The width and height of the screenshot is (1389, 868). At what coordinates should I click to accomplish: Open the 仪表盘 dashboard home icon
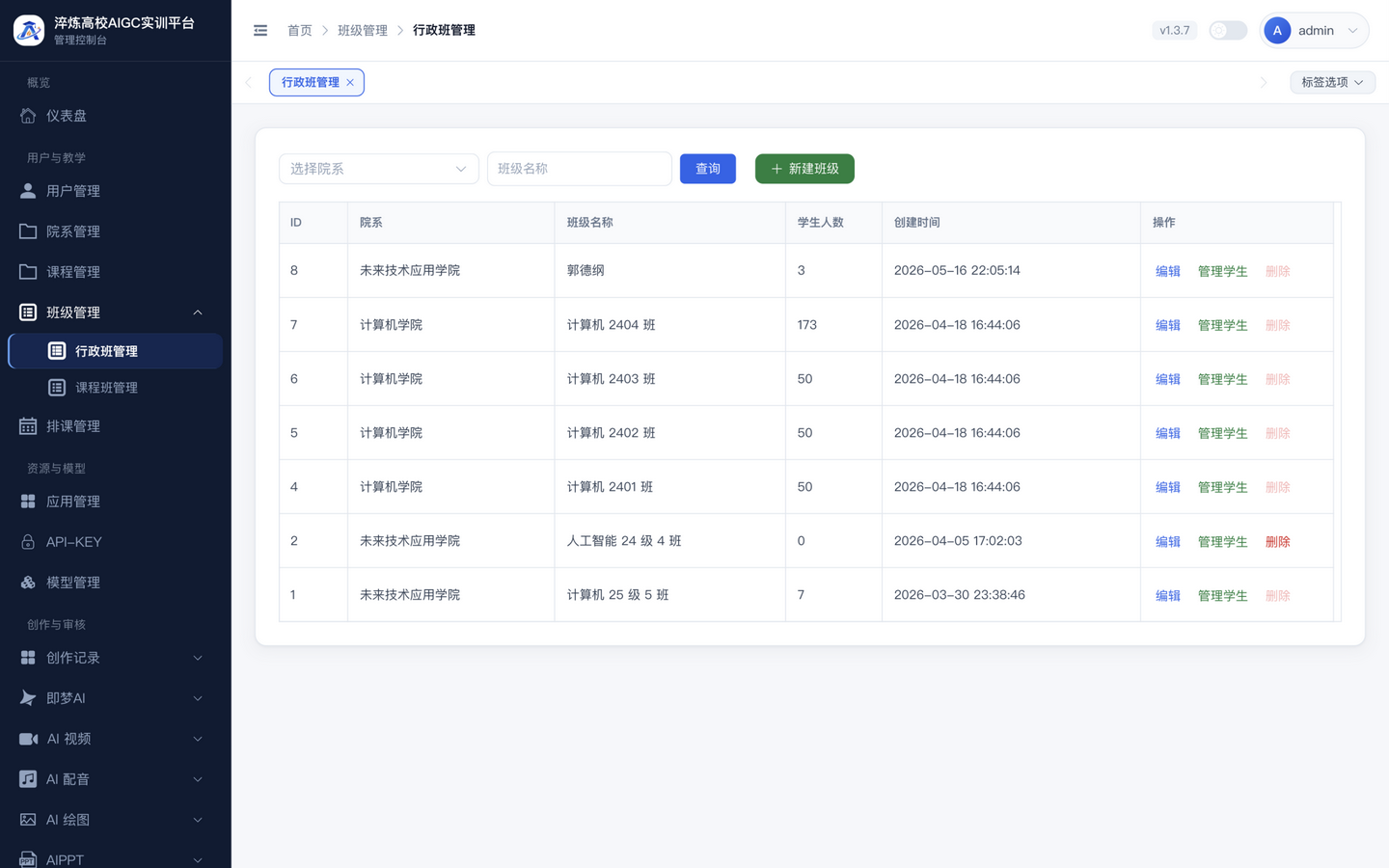28,116
